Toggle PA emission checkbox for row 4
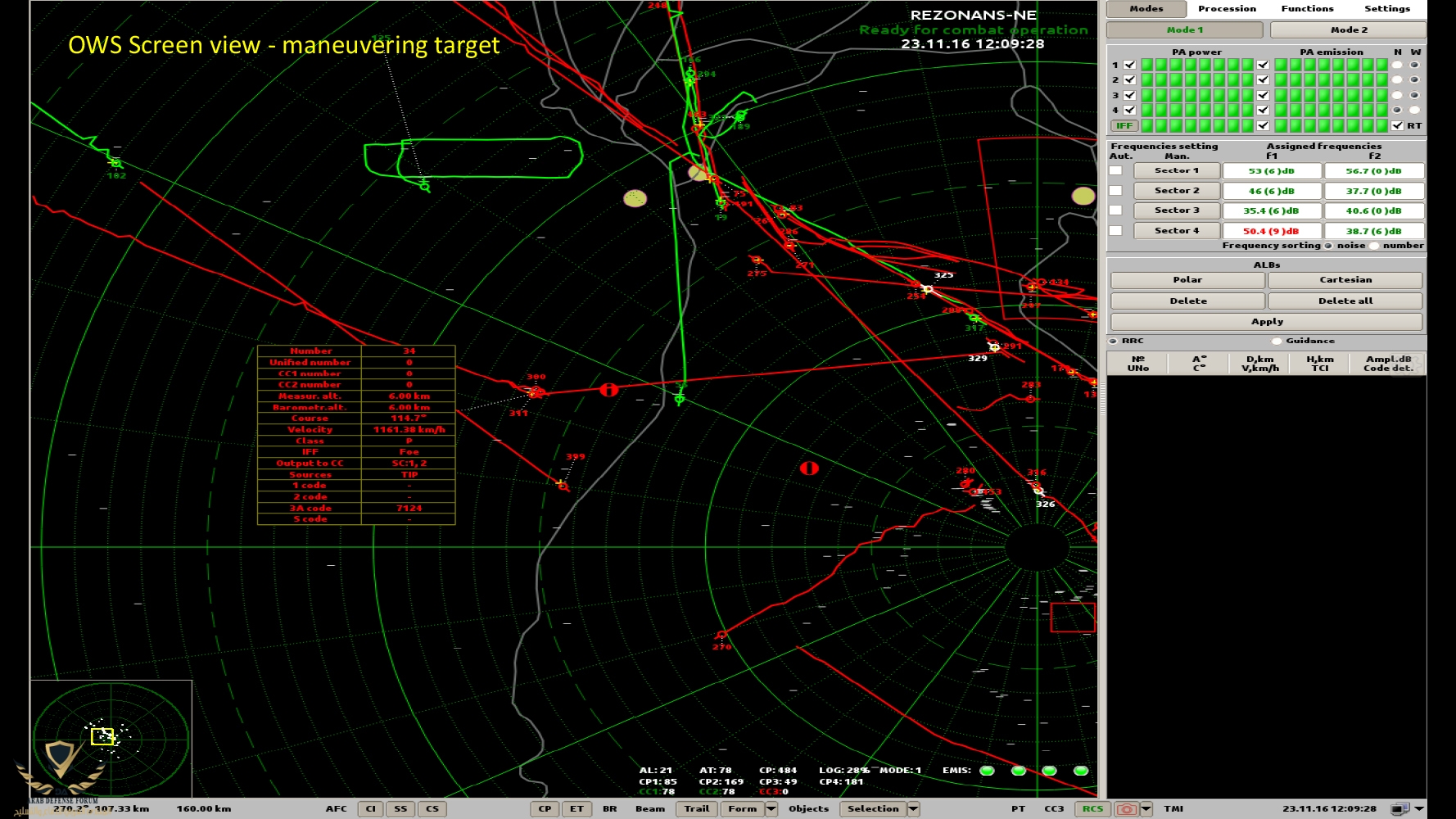 click(1263, 110)
